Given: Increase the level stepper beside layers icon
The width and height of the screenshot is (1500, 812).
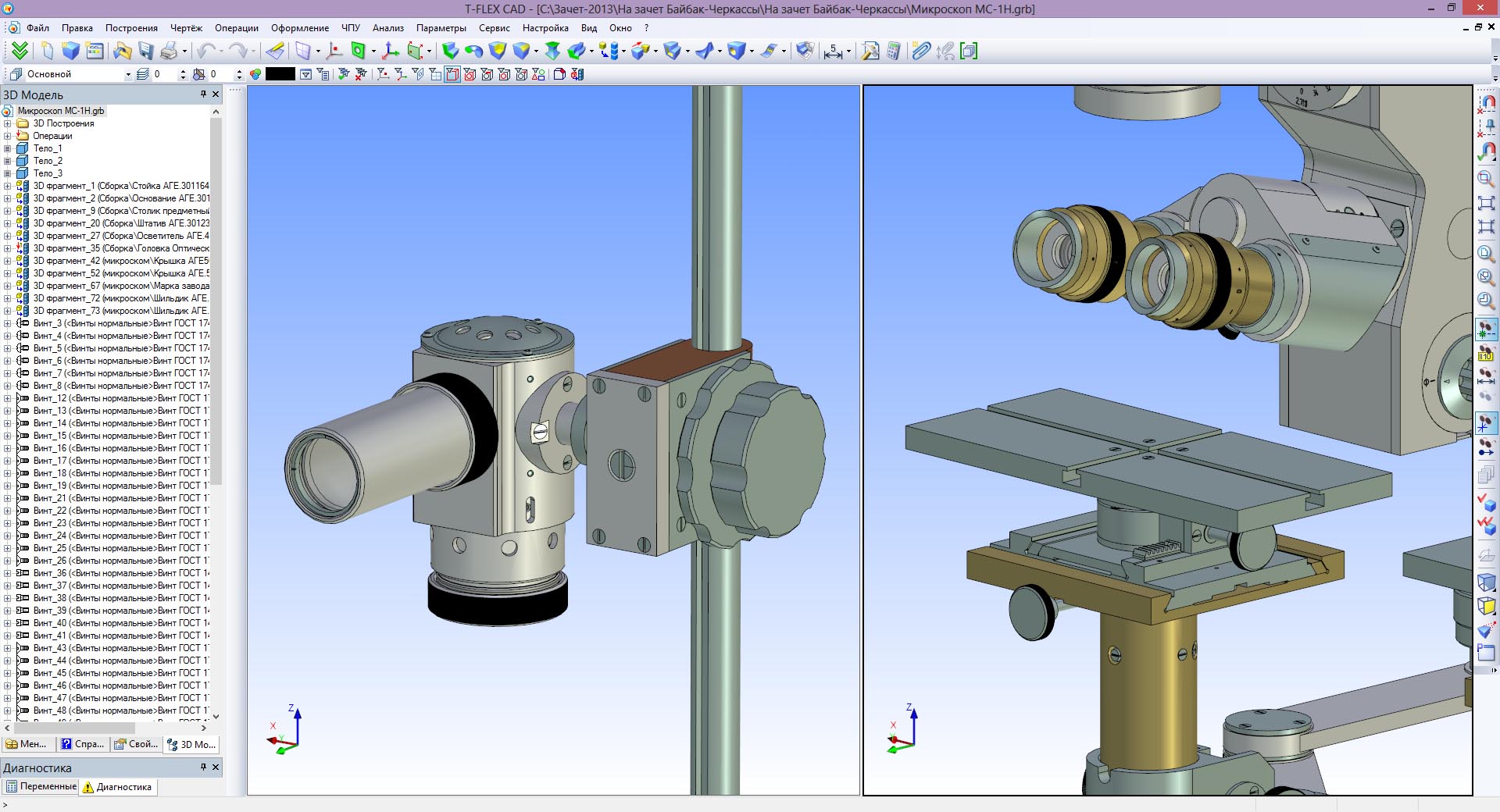Looking at the screenshot, I should (x=183, y=71).
